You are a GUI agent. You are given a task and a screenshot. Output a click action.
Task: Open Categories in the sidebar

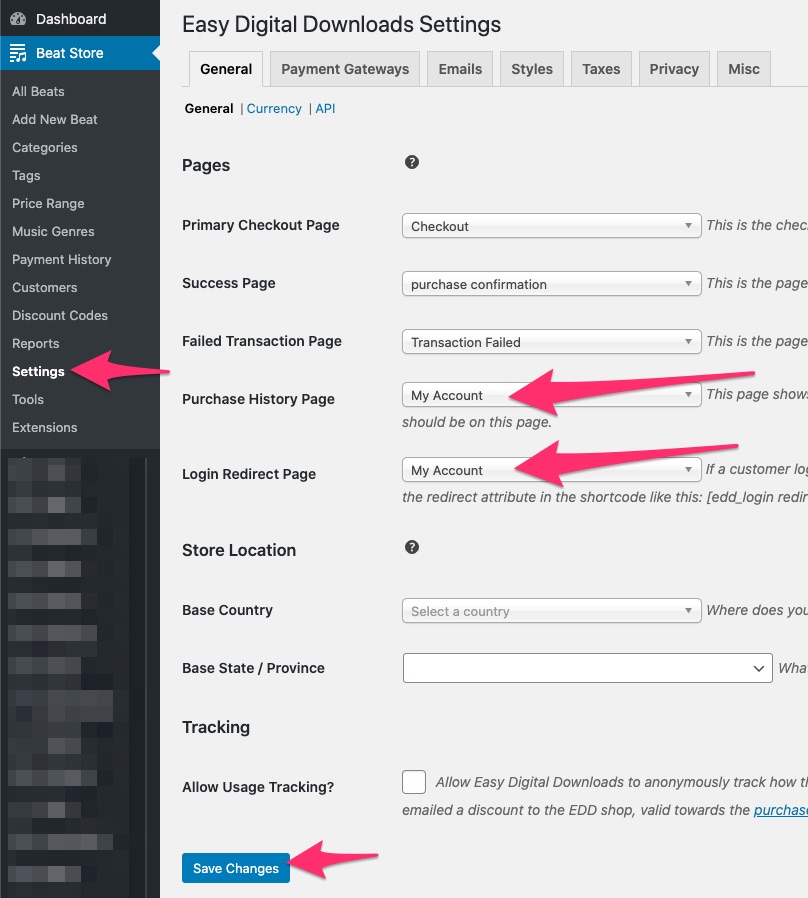click(45, 148)
